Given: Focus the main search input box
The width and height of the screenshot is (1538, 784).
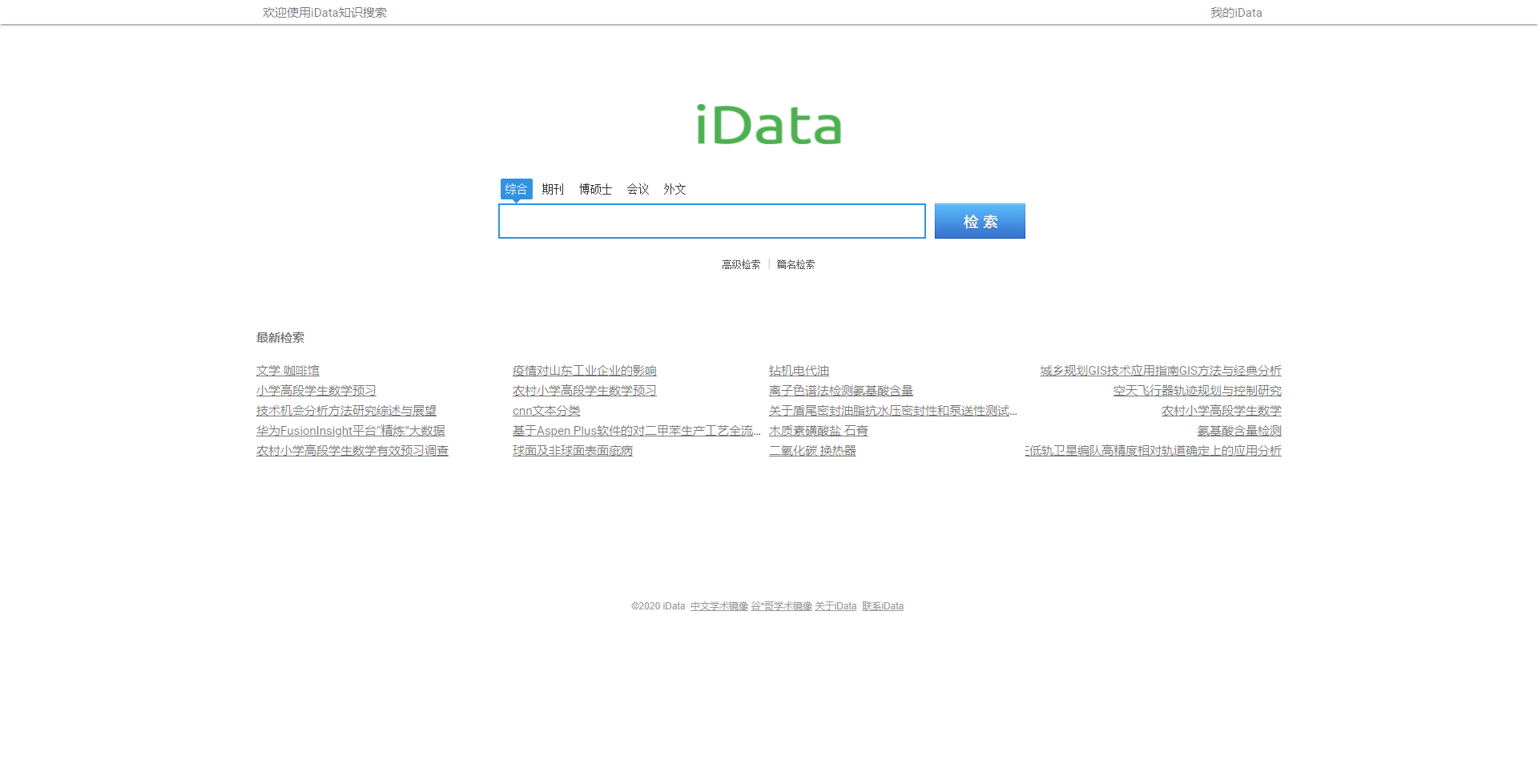Looking at the screenshot, I should tap(712, 221).
